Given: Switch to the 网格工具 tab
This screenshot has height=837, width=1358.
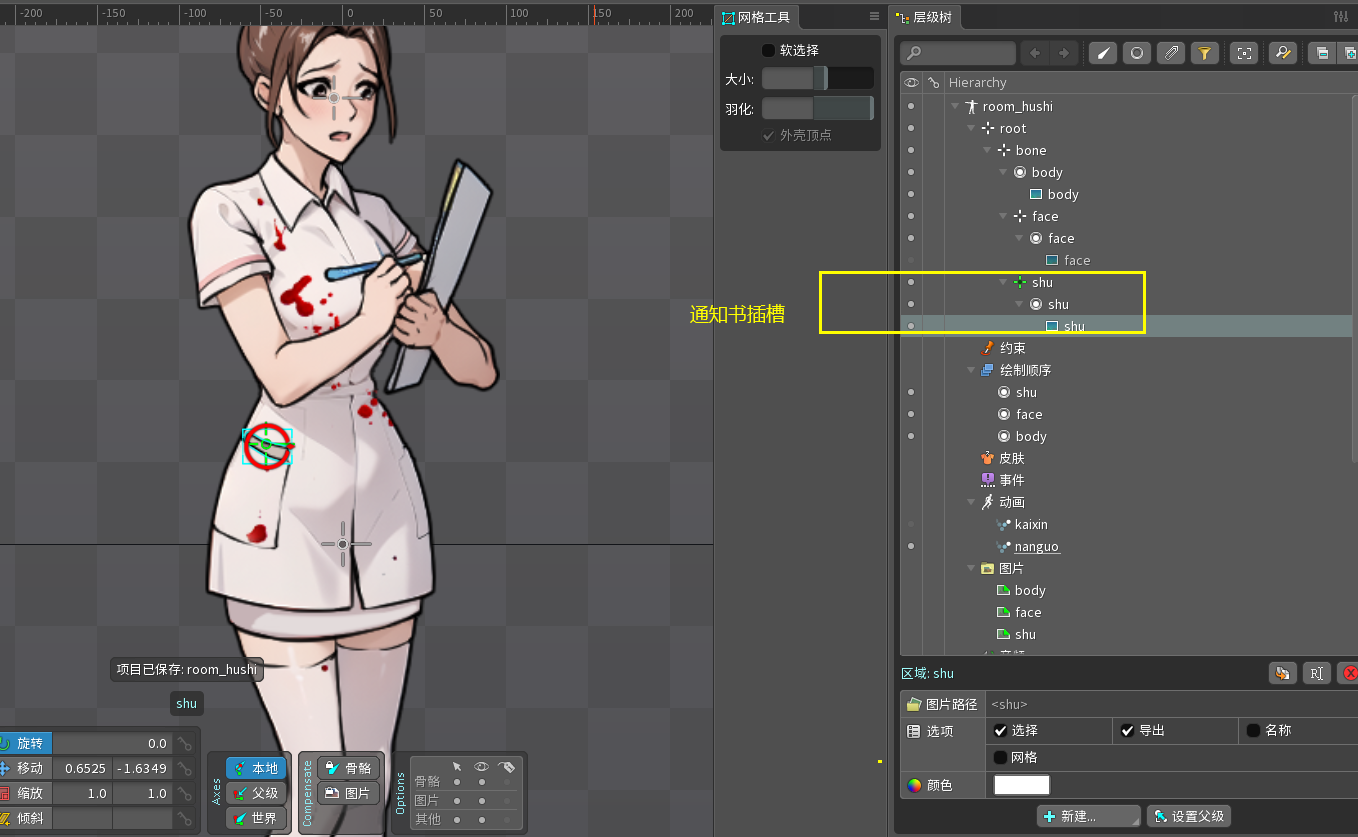Looking at the screenshot, I should [756, 17].
